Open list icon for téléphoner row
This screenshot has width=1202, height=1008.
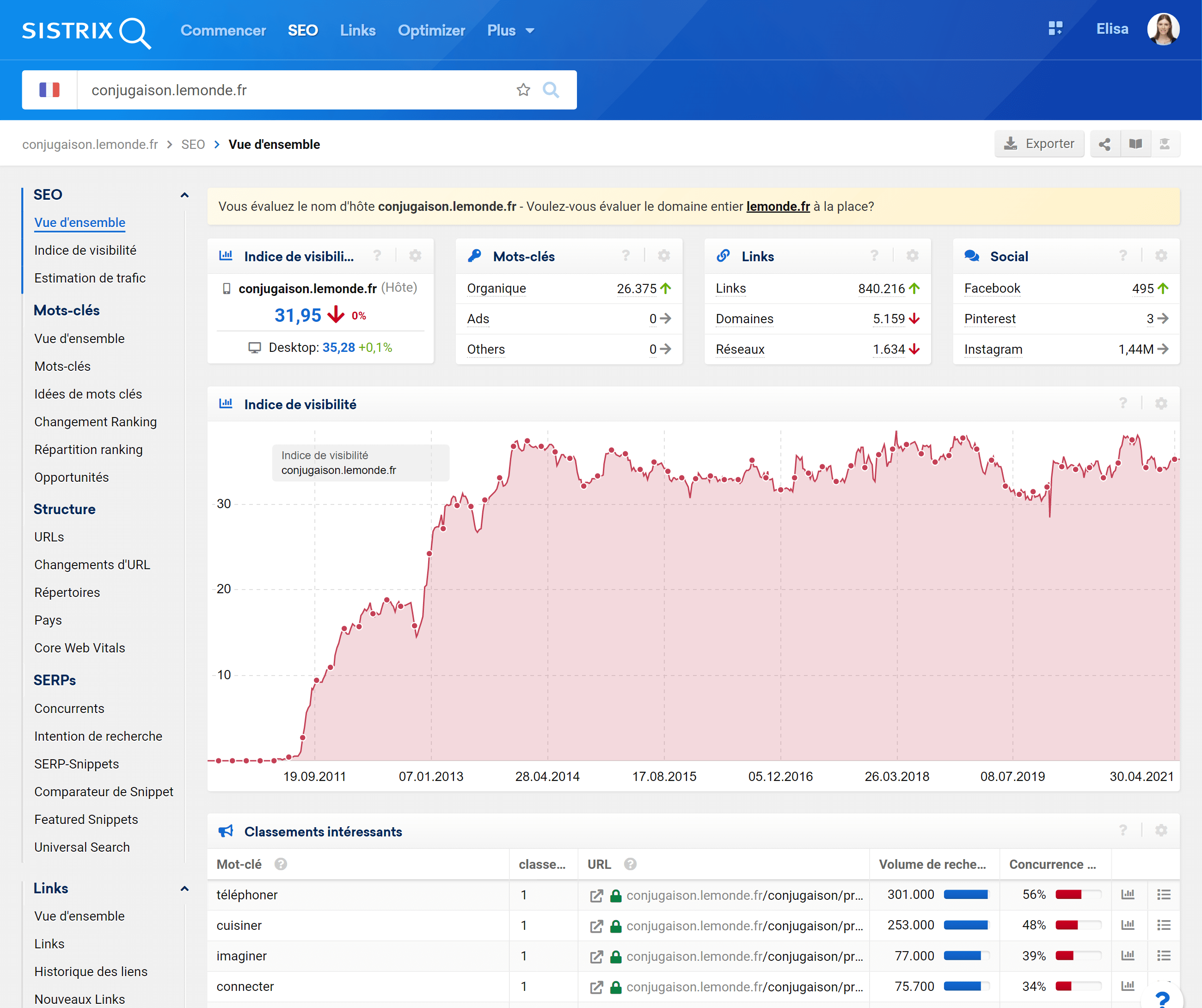coord(1164,895)
